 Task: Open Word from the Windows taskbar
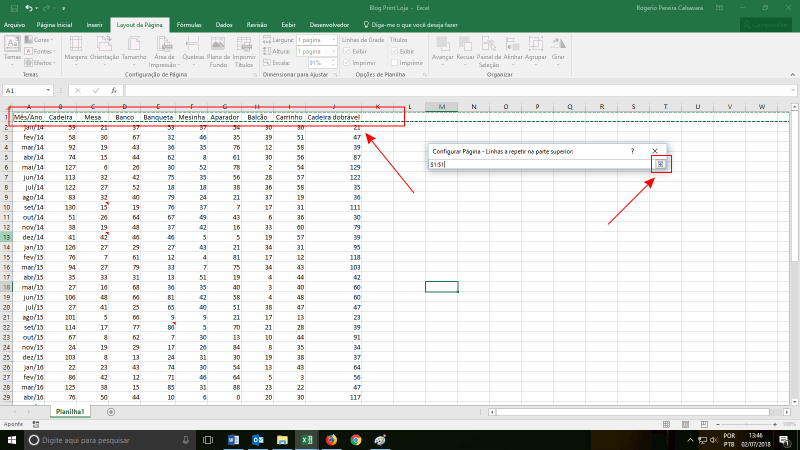coord(234,439)
